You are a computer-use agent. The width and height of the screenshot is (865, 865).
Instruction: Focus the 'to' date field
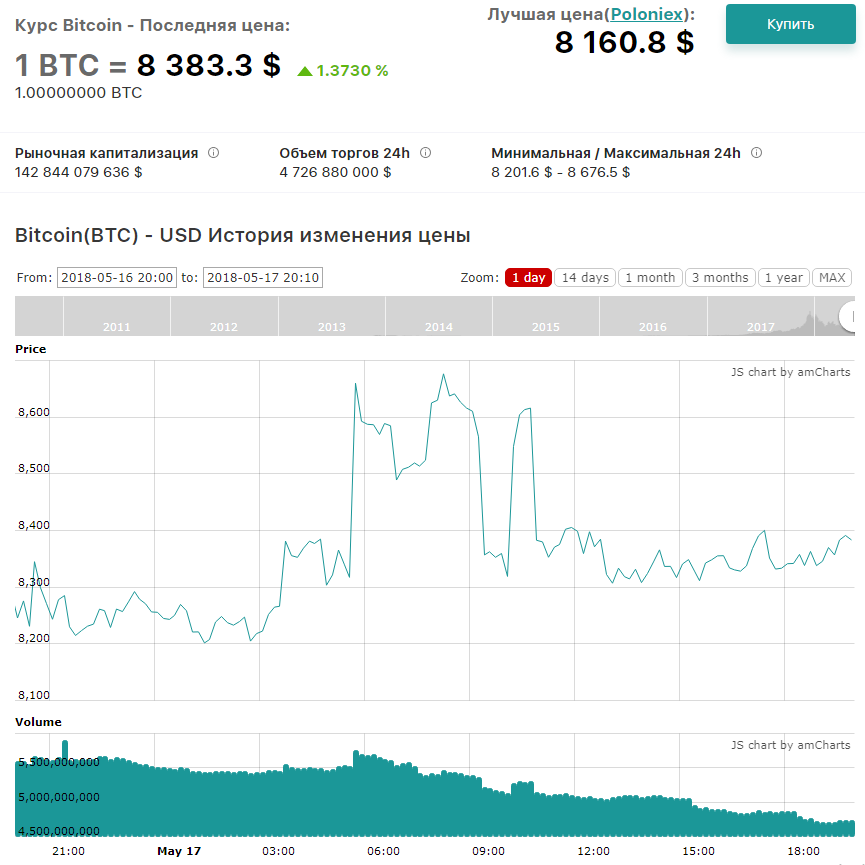point(263,277)
